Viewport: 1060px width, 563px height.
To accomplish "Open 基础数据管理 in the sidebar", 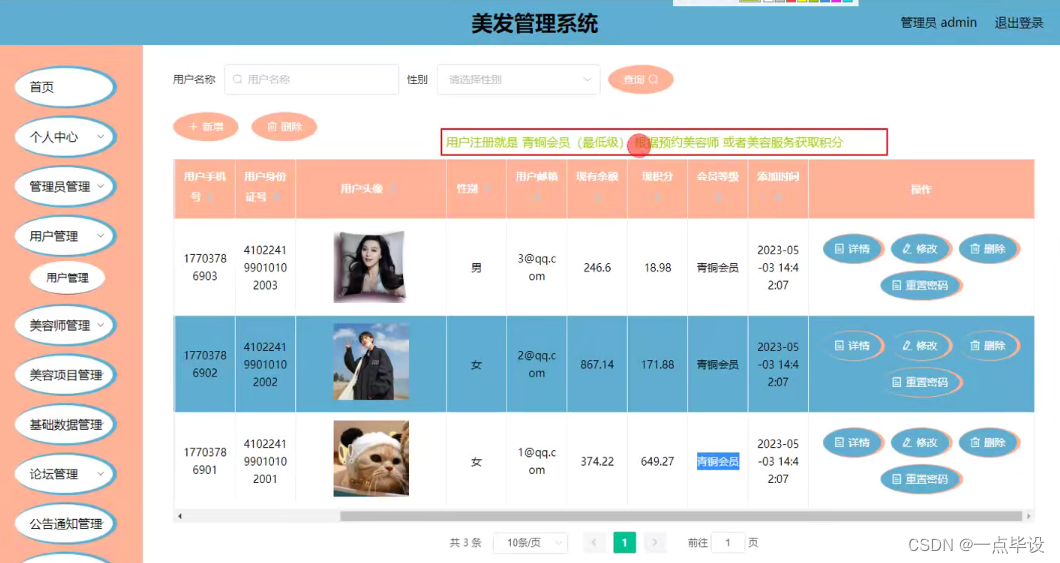I will point(65,424).
